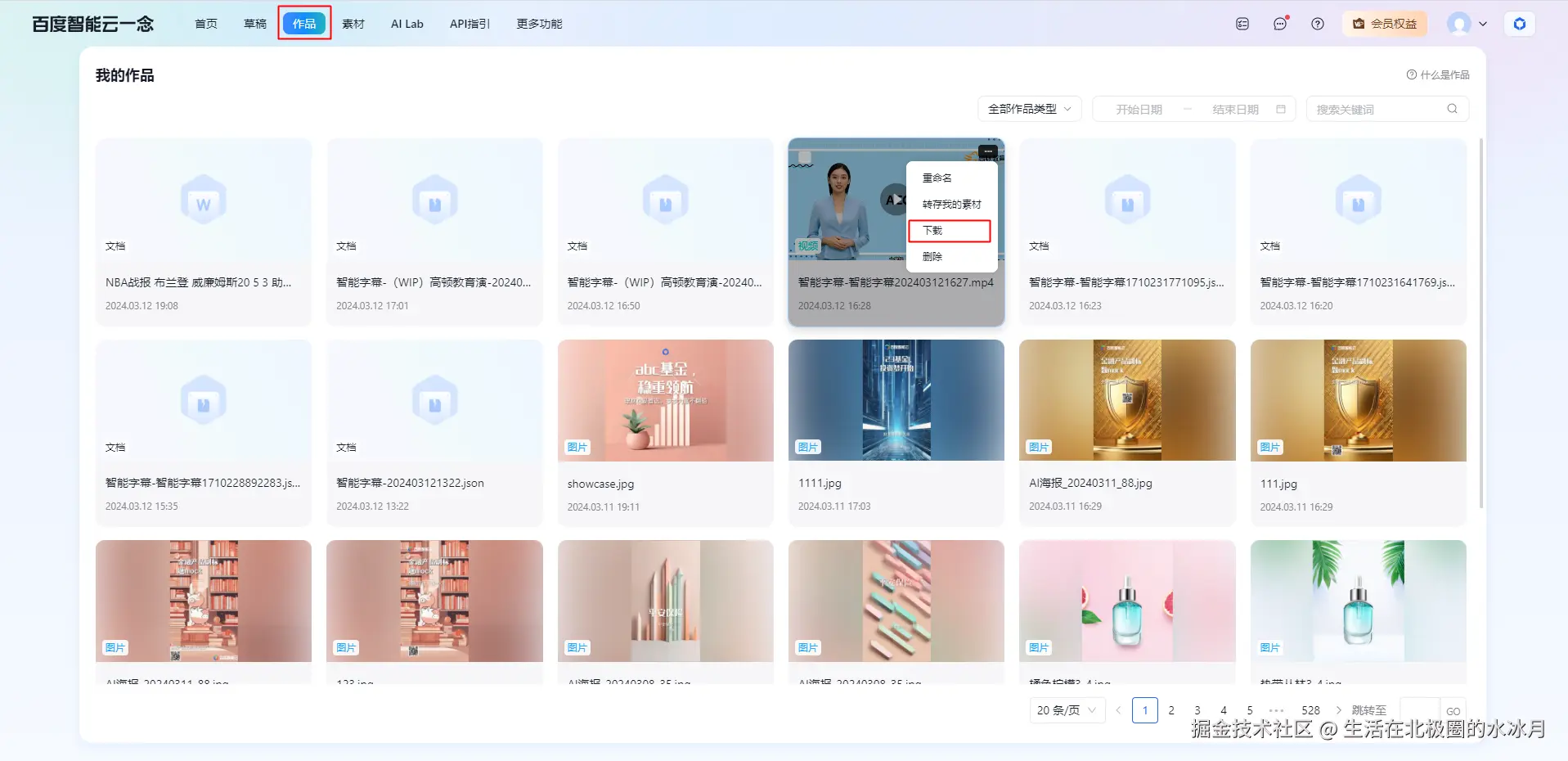Open the 111.jpg gold shield thumbnail
This screenshot has width=1568, height=761.
[1358, 400]
